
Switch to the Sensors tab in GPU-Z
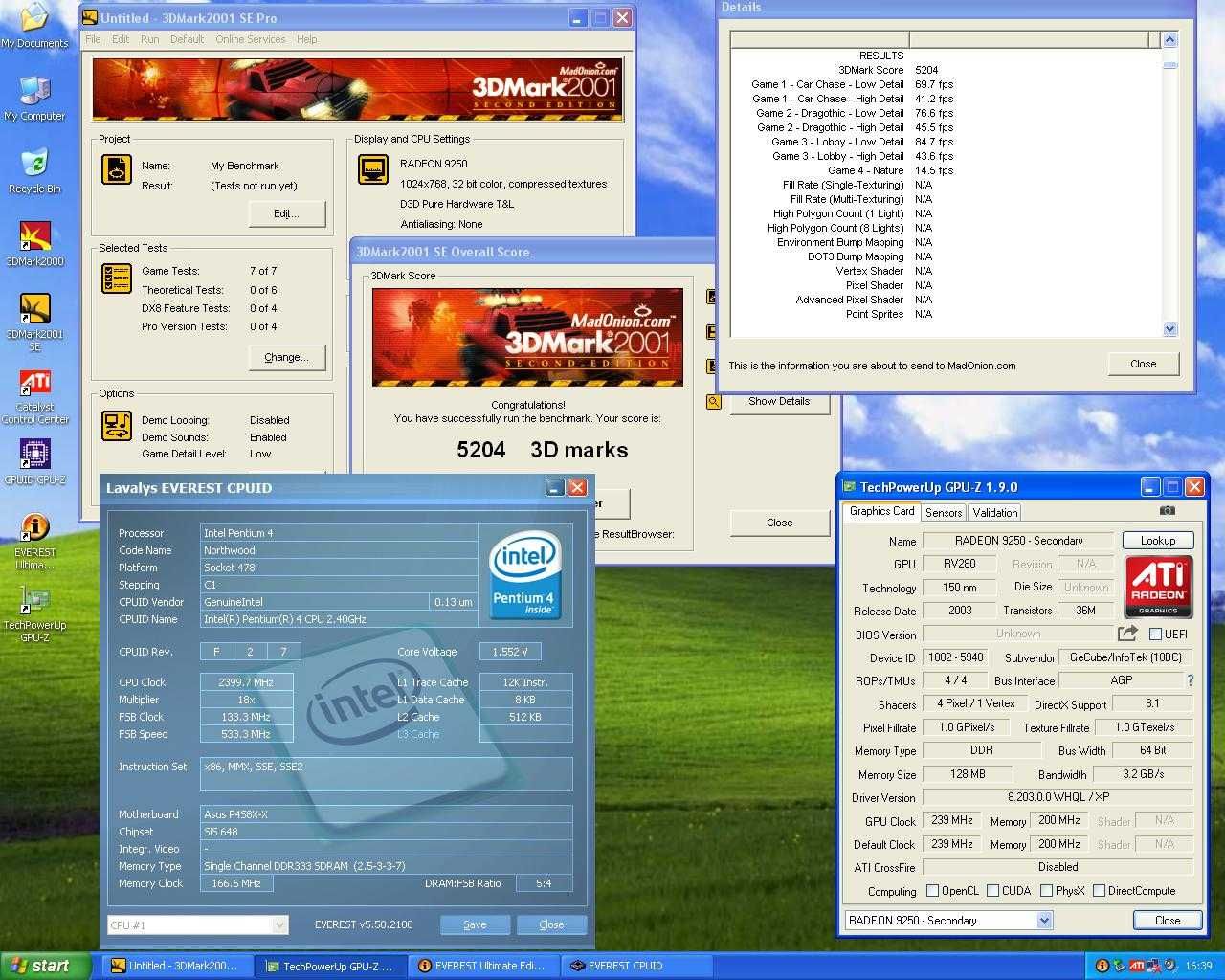click(x=944, y=513)
